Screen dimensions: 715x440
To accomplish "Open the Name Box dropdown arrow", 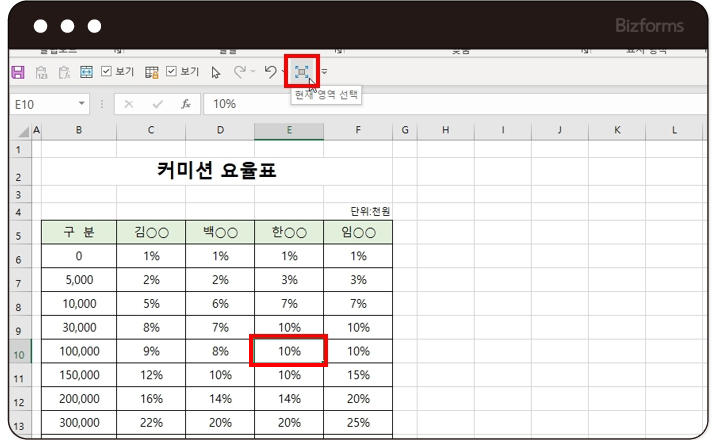I will 82,104.
